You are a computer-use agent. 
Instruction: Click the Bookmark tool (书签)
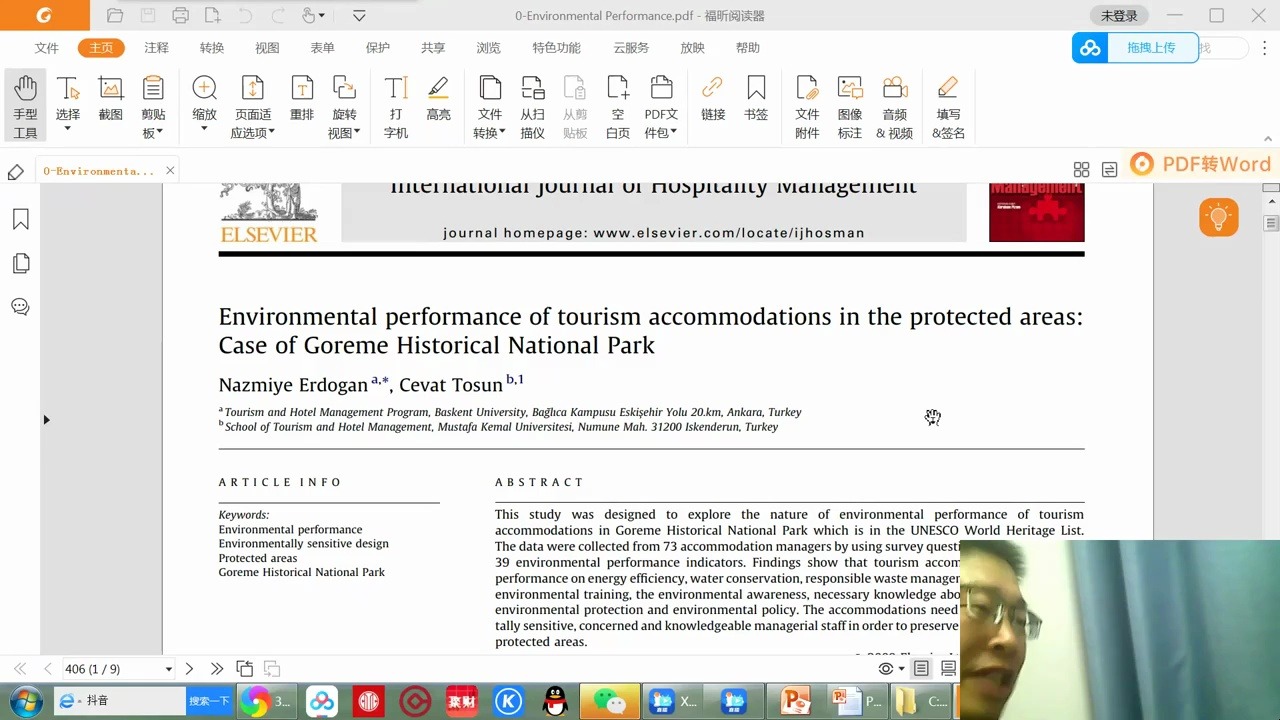756,98
